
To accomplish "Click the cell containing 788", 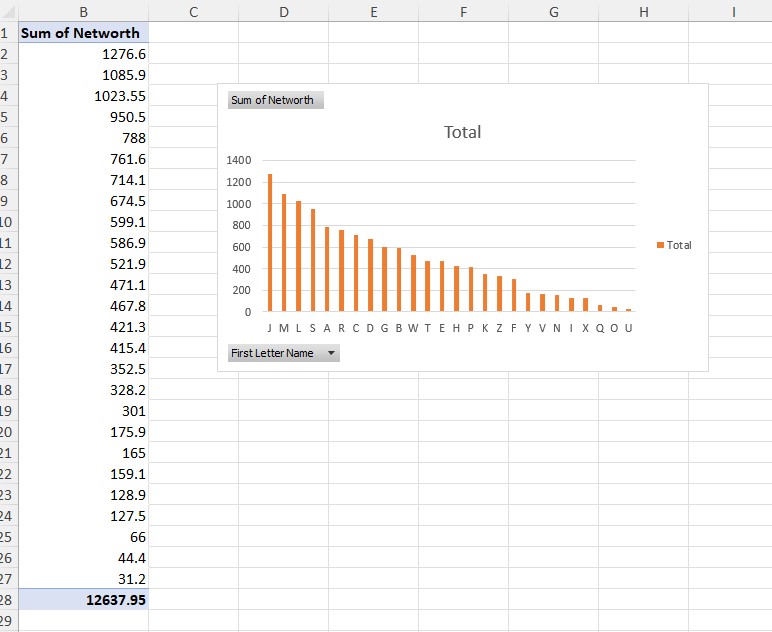I will [x=83, y=138].
